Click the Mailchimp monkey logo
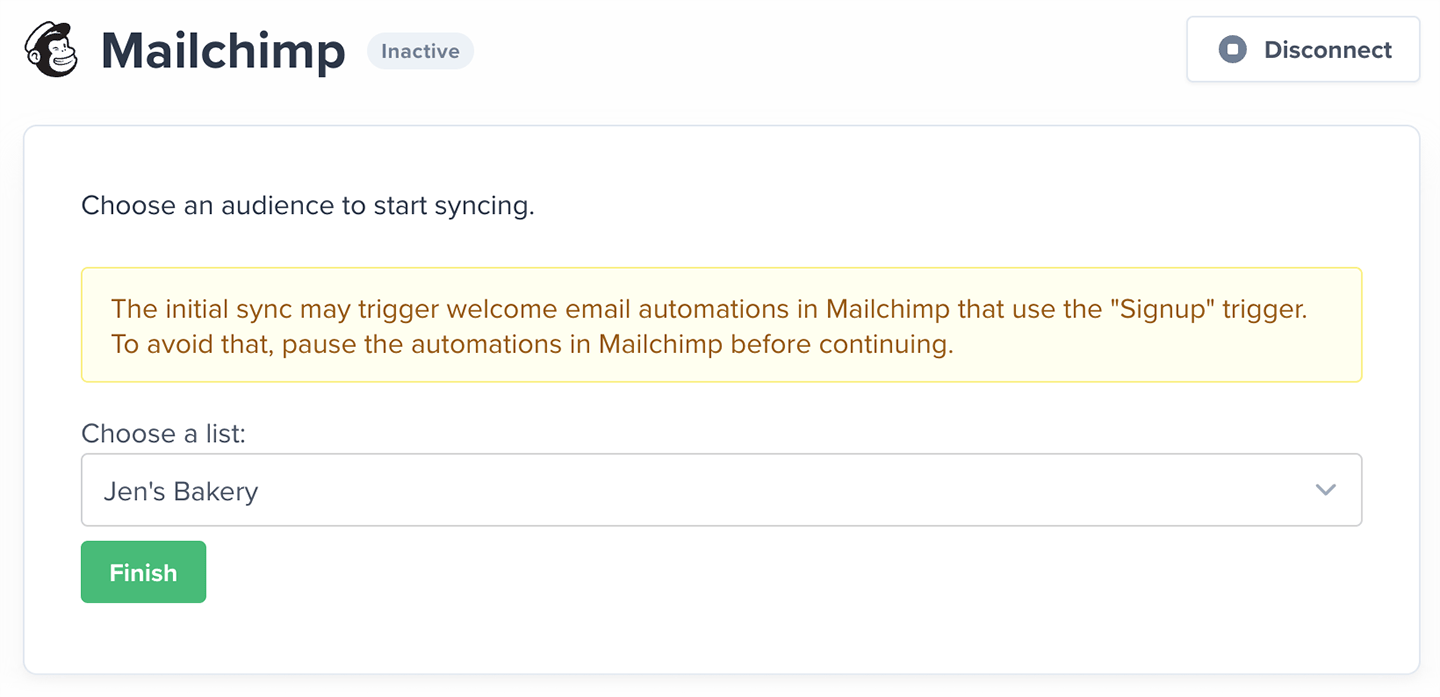 (x=53, y=50)
